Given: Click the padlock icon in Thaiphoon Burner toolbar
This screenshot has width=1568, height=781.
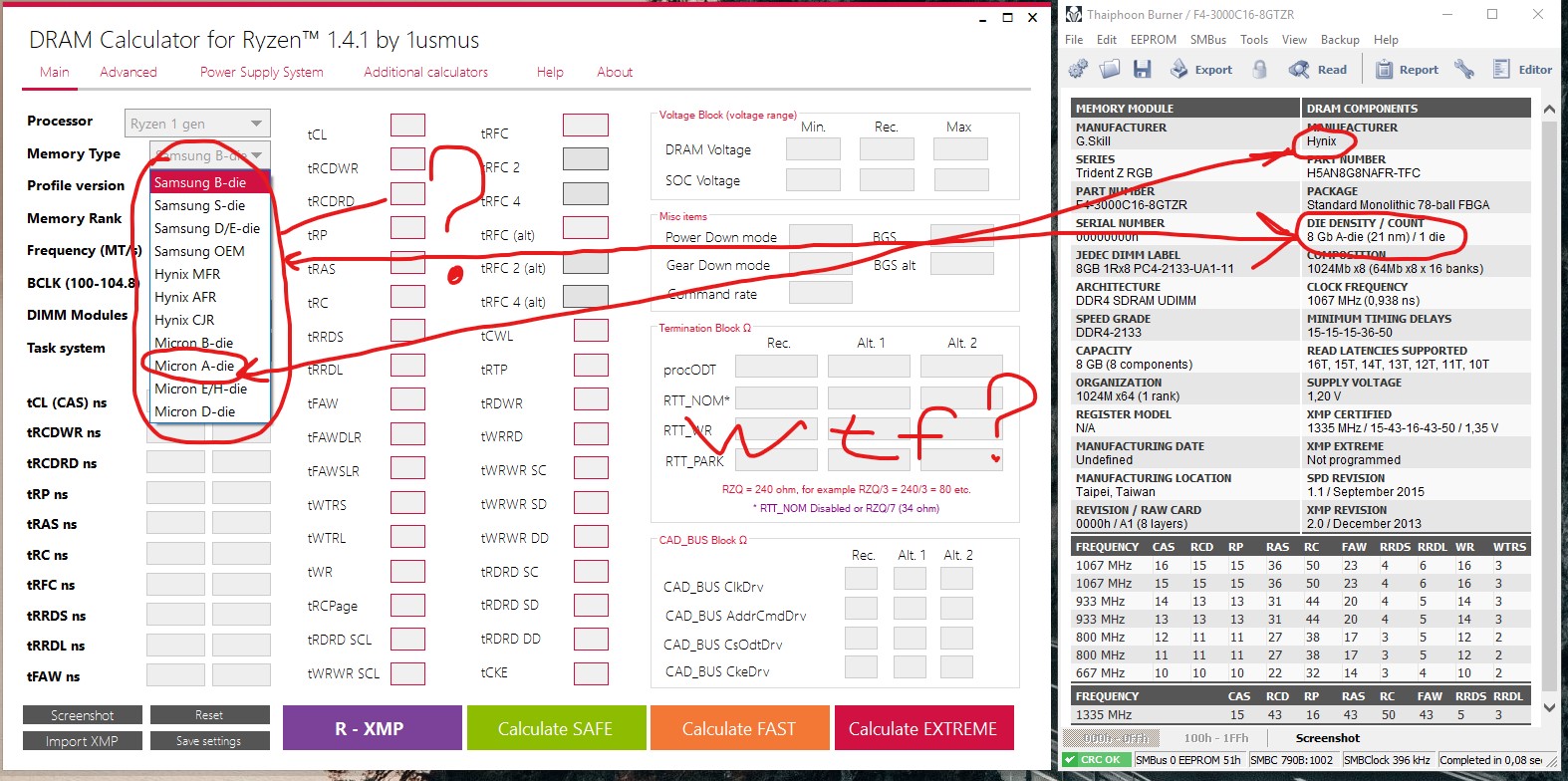Looking at the screenshot, I should point(1260,69).
